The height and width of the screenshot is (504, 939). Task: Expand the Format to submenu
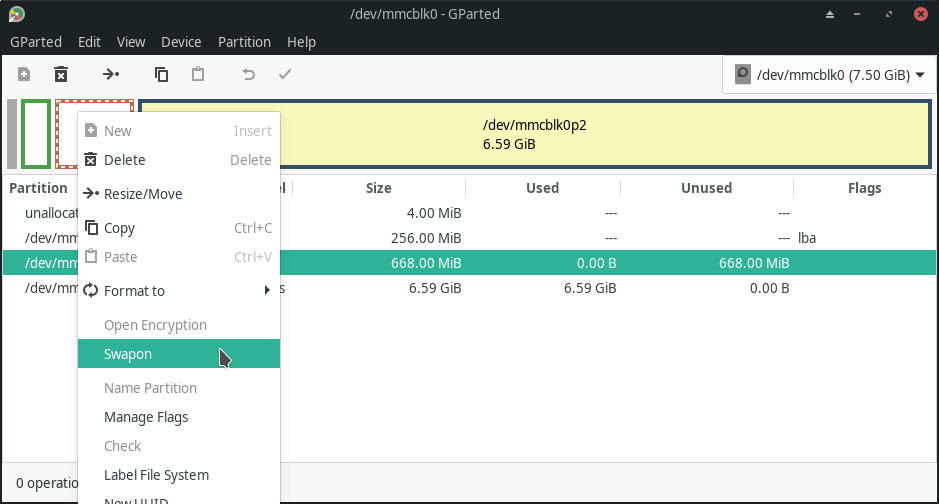pyautogui.click(x=178, y=291)
